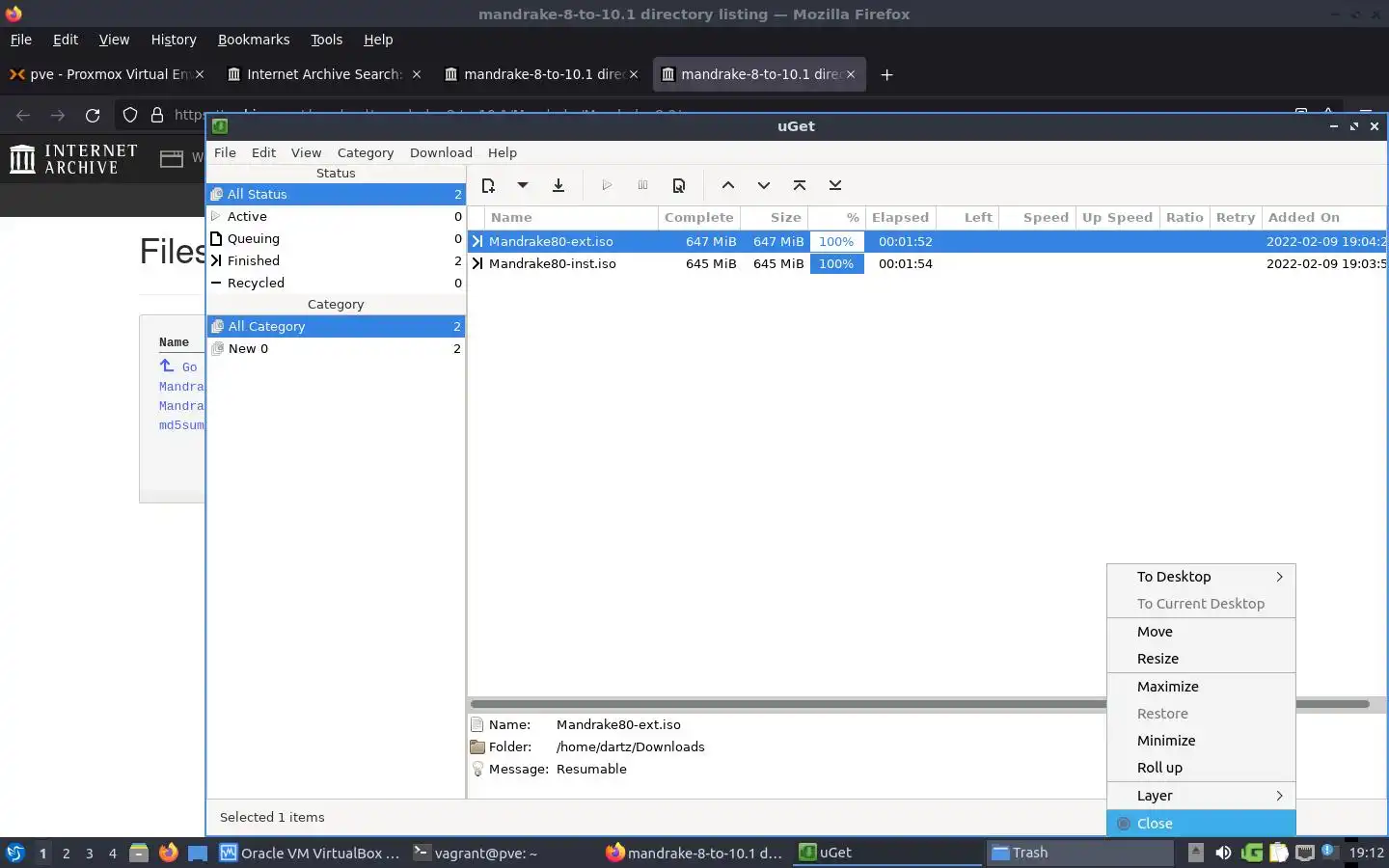The width and height of the screenshot is (1389, 868).
Task: Click the volume speaker tray icon
Action: 1223,853
